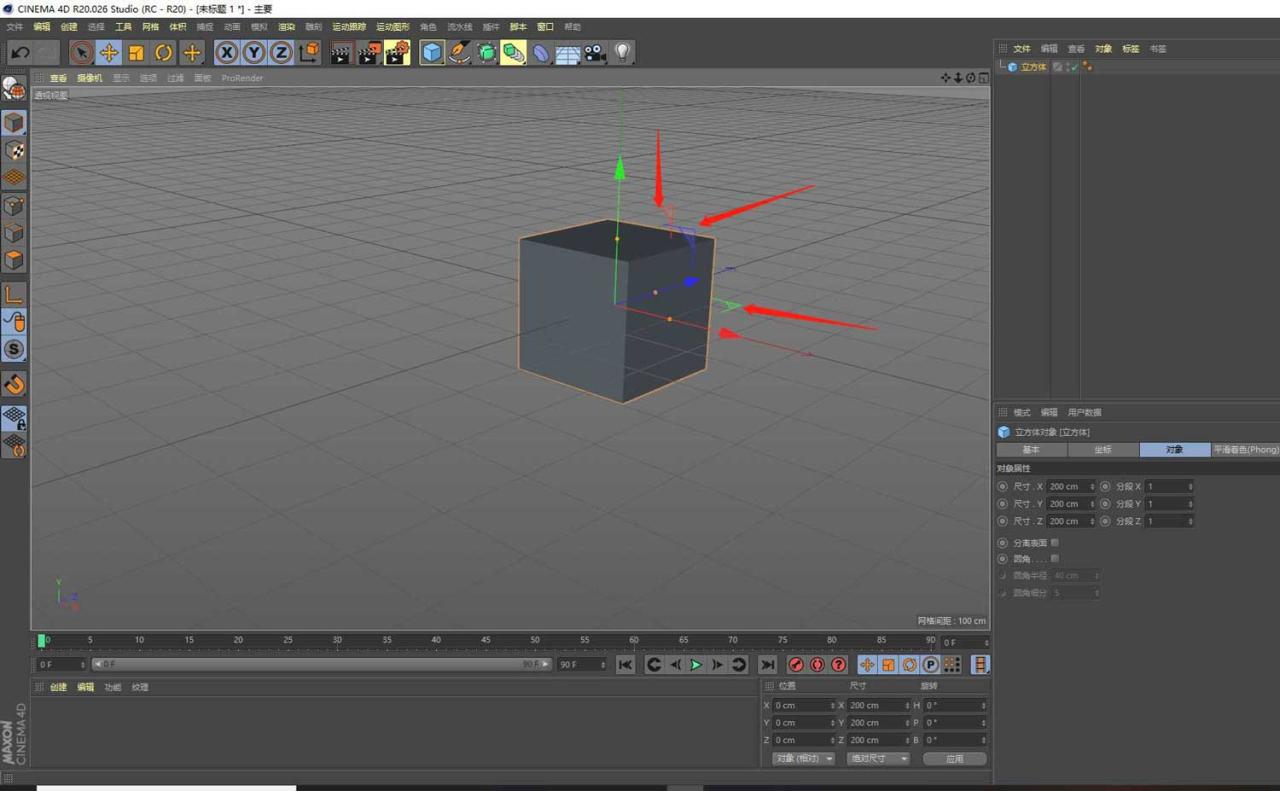Open the 对象(相对) dropdown at the bottom

pos(803,758)
